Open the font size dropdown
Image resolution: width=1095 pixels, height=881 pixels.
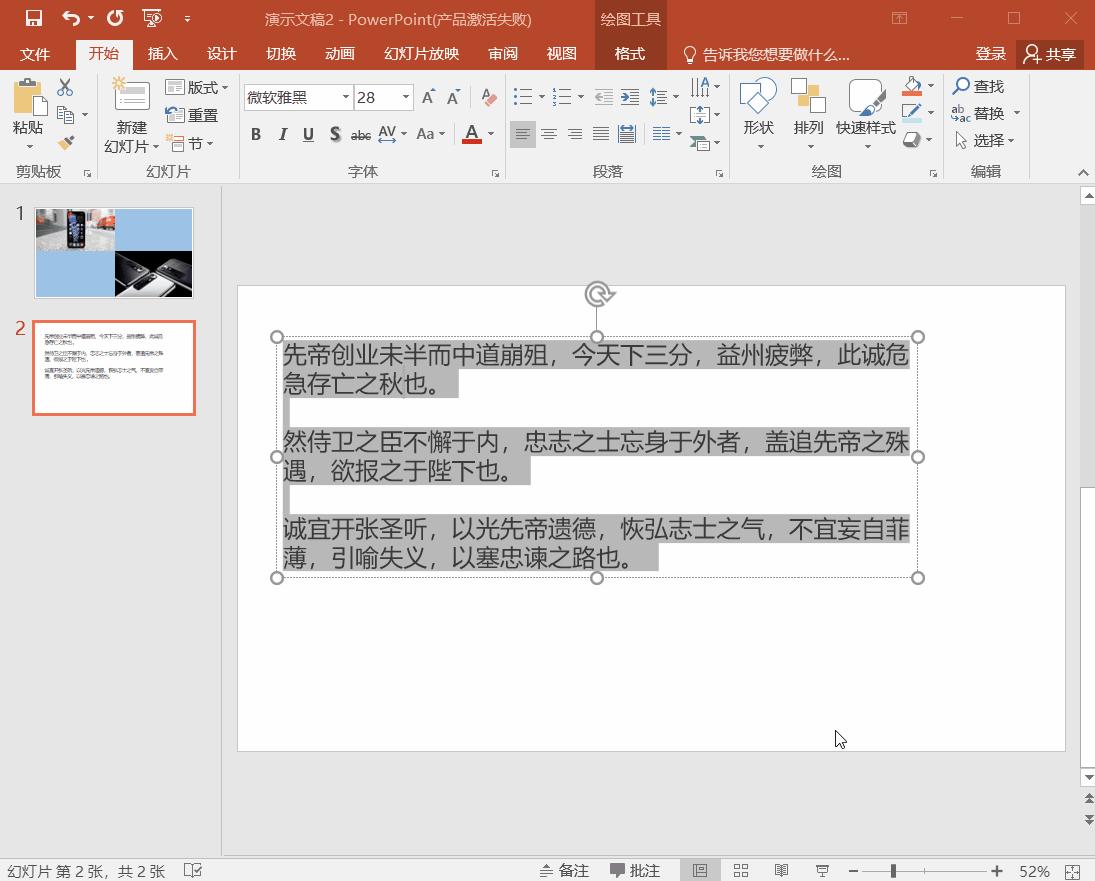(x=406, y=97)
